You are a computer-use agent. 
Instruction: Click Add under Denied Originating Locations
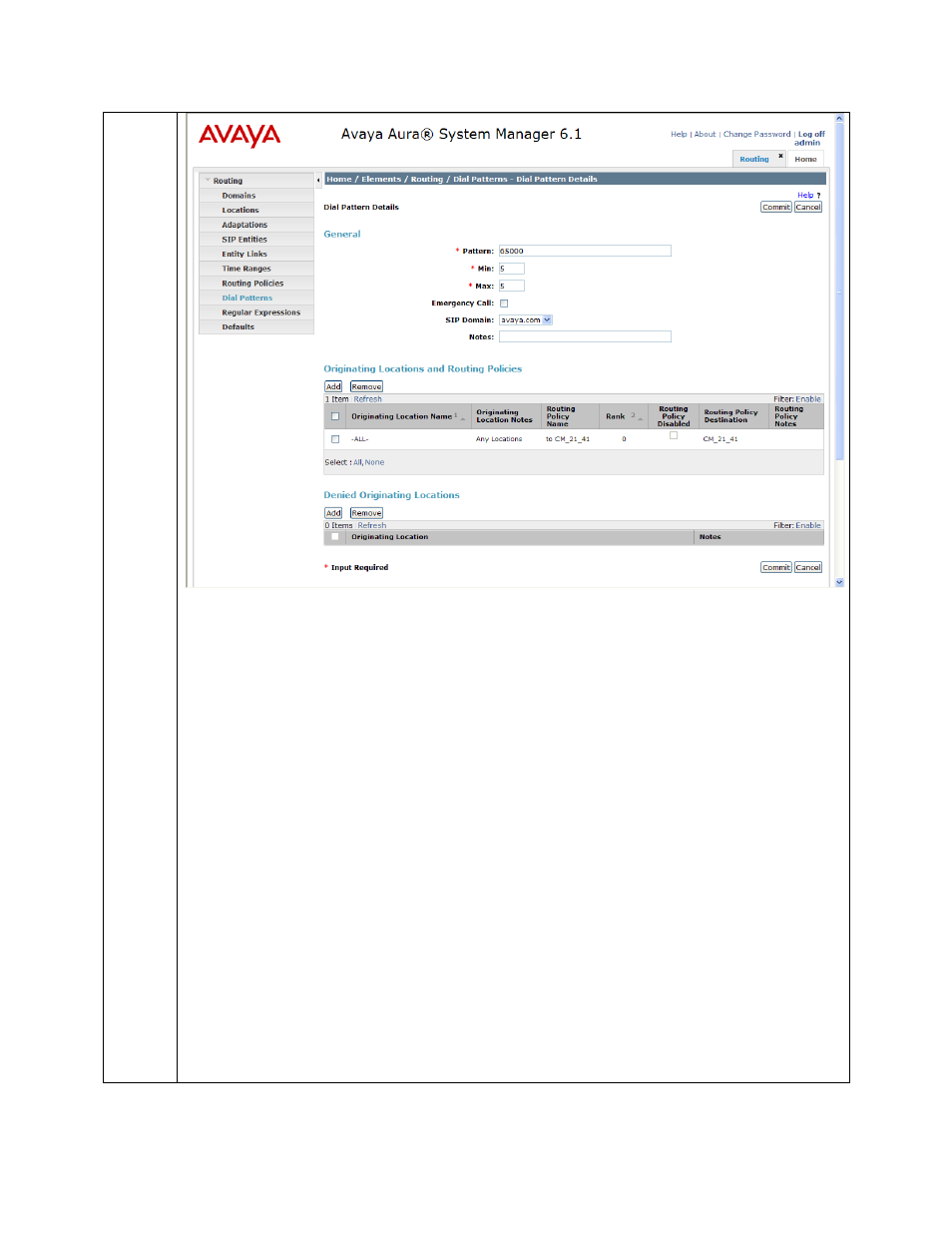point(333,514)
